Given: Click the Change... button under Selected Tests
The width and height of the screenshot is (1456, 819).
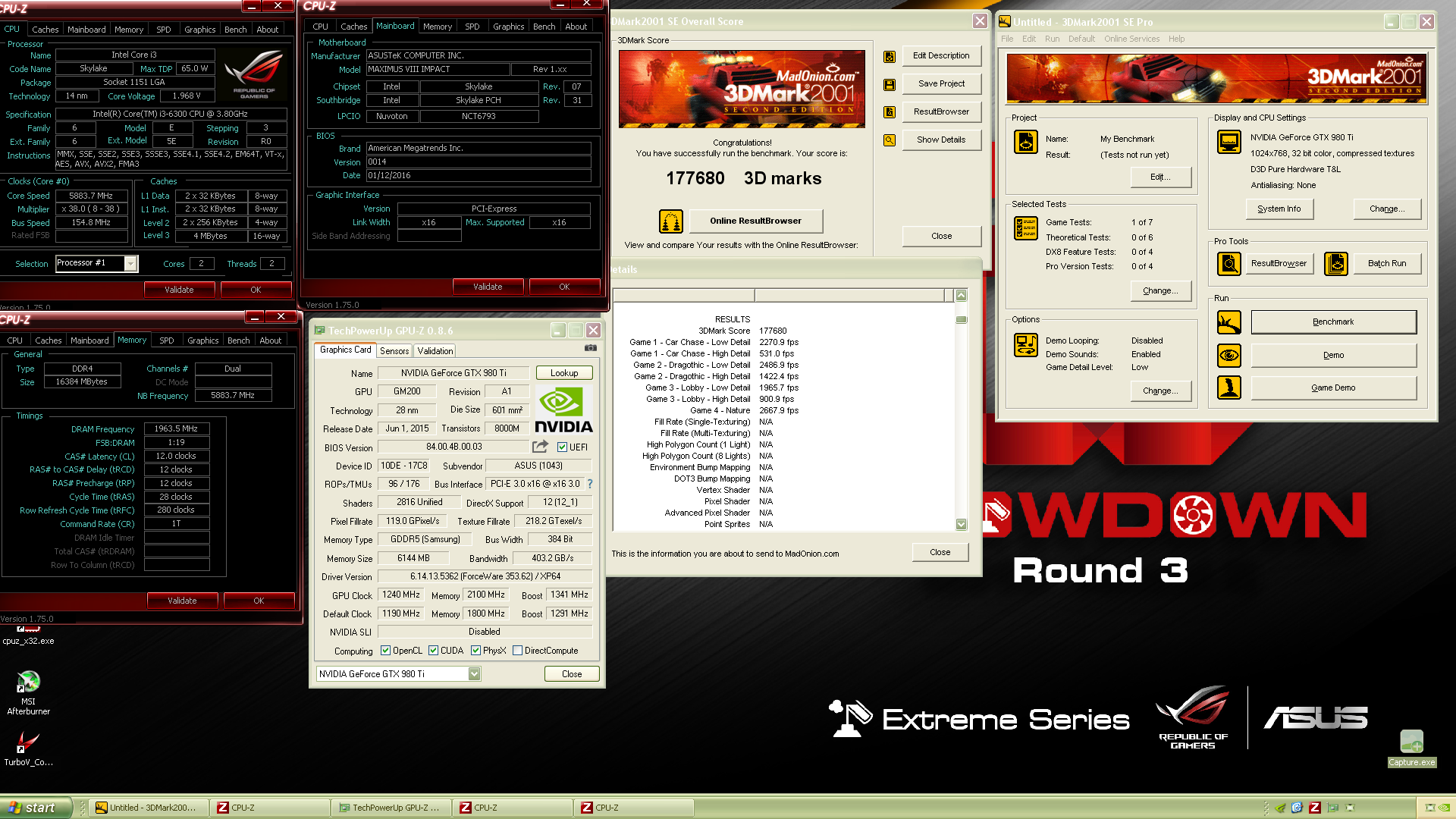Looking at the screenshot, I should point(1160,291).
